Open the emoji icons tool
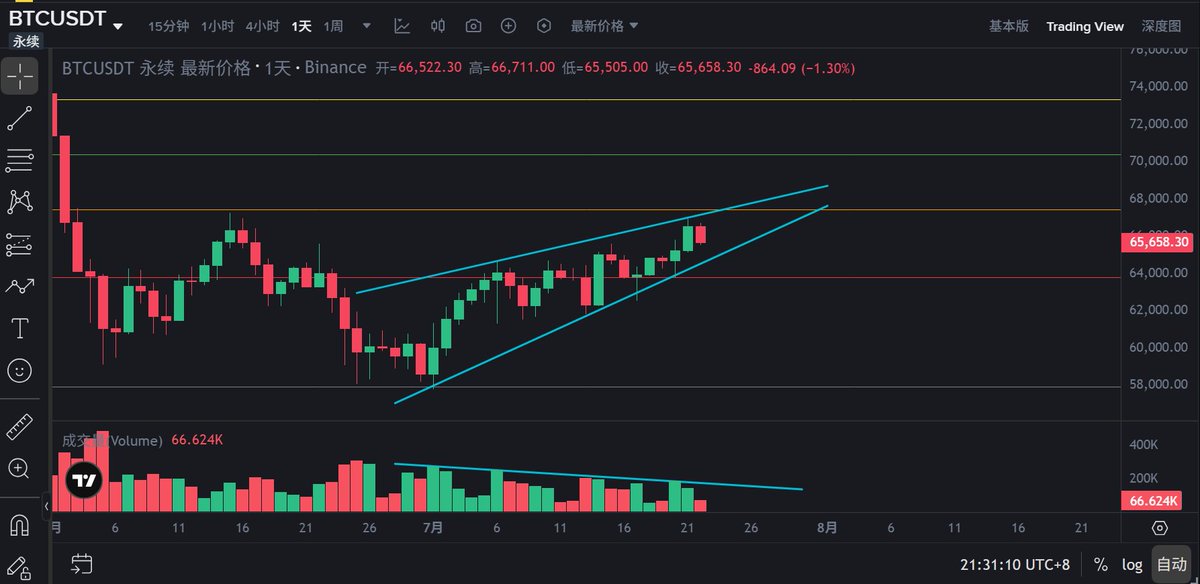This screenshot has width=1200, height=584. 19,371
